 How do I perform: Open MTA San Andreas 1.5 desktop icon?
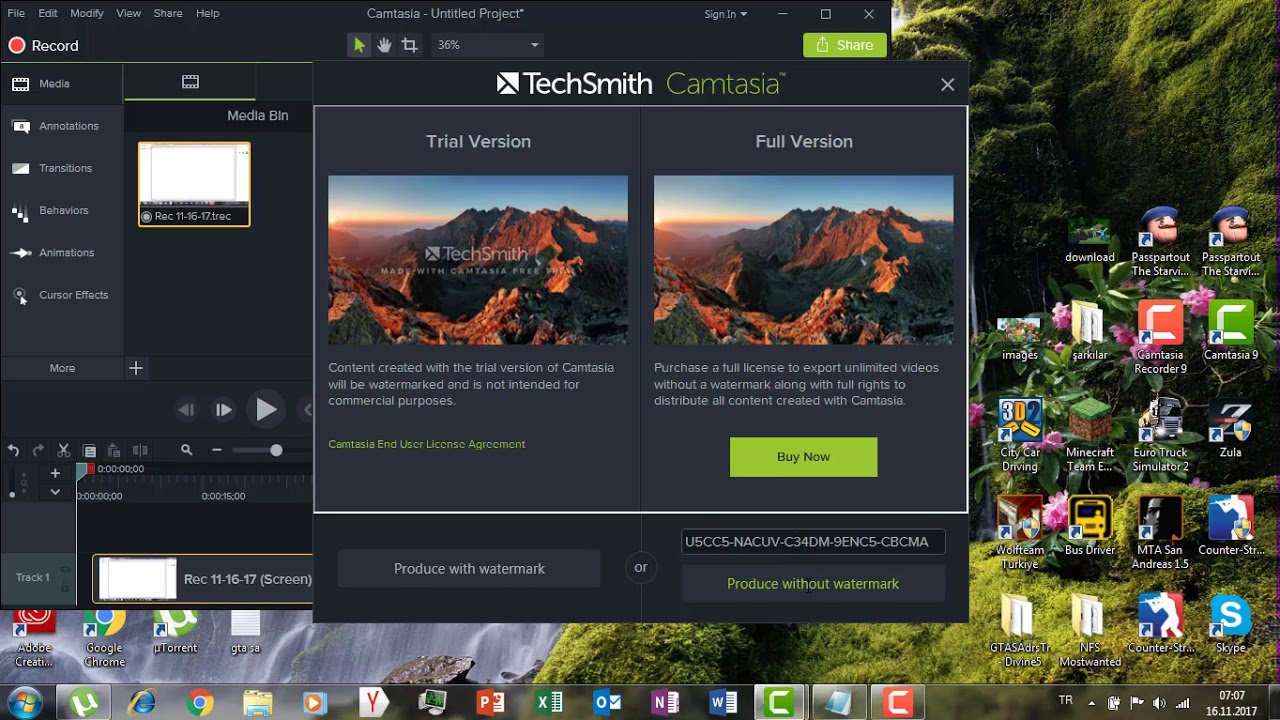[1160, 532]
